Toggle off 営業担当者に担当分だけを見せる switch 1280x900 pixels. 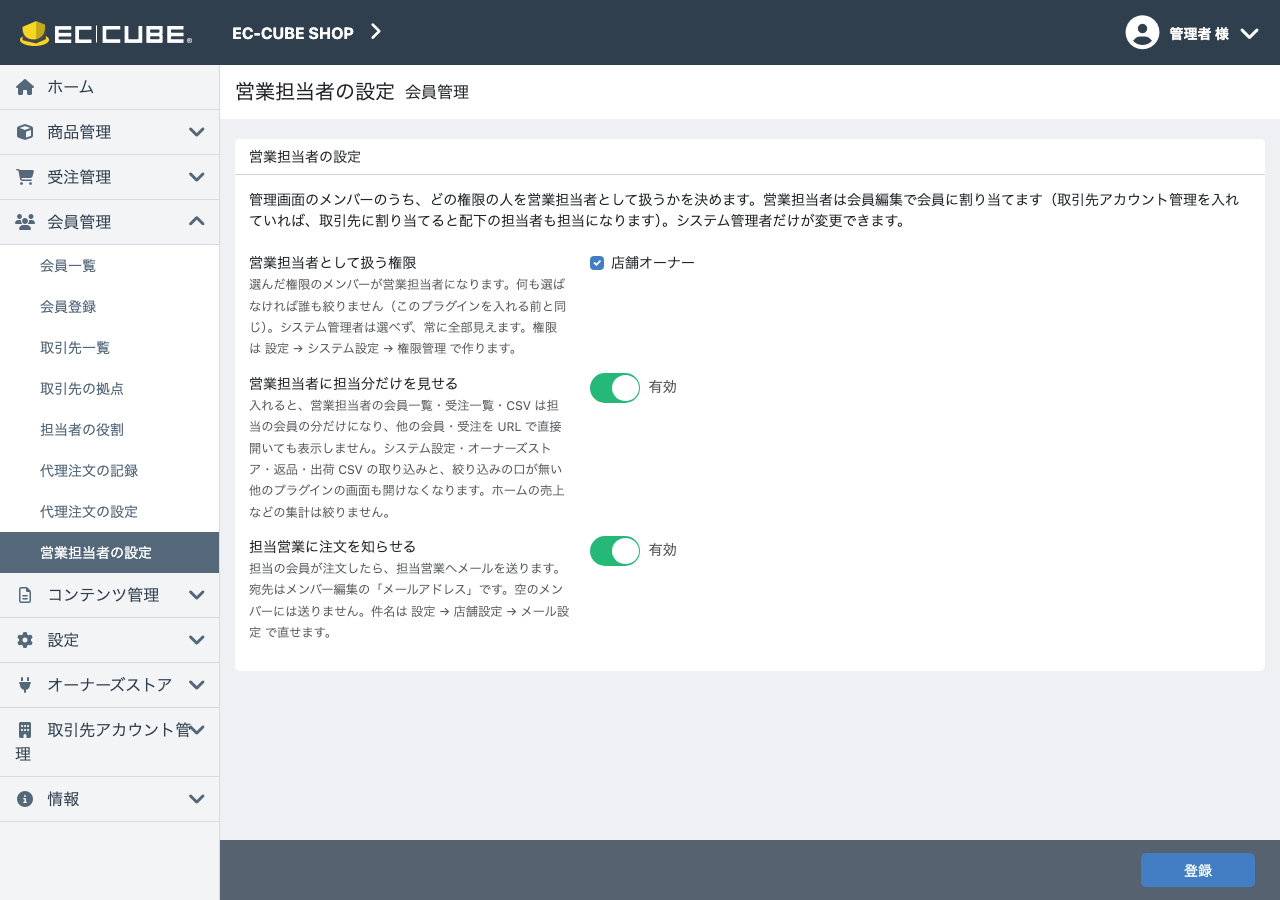pos(615,388)
